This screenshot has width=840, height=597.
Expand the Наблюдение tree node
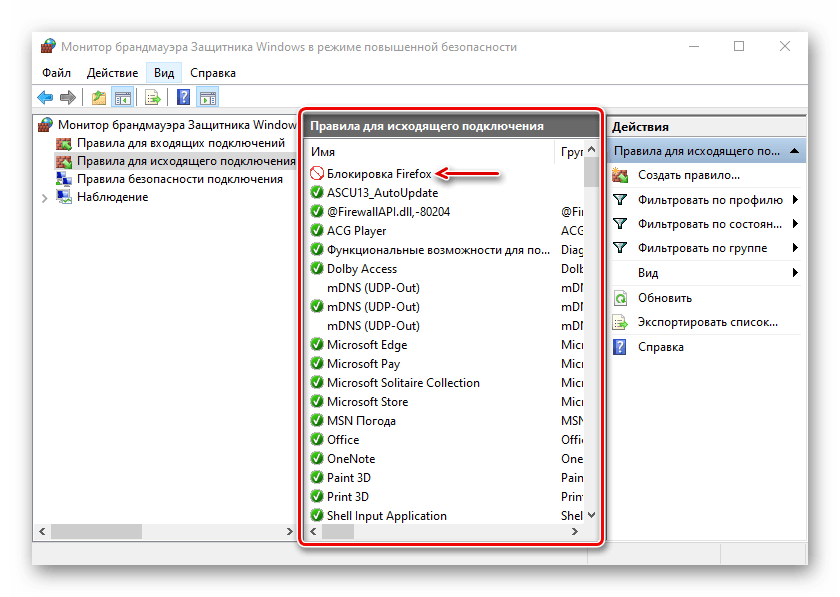click(x=44, y=198)
